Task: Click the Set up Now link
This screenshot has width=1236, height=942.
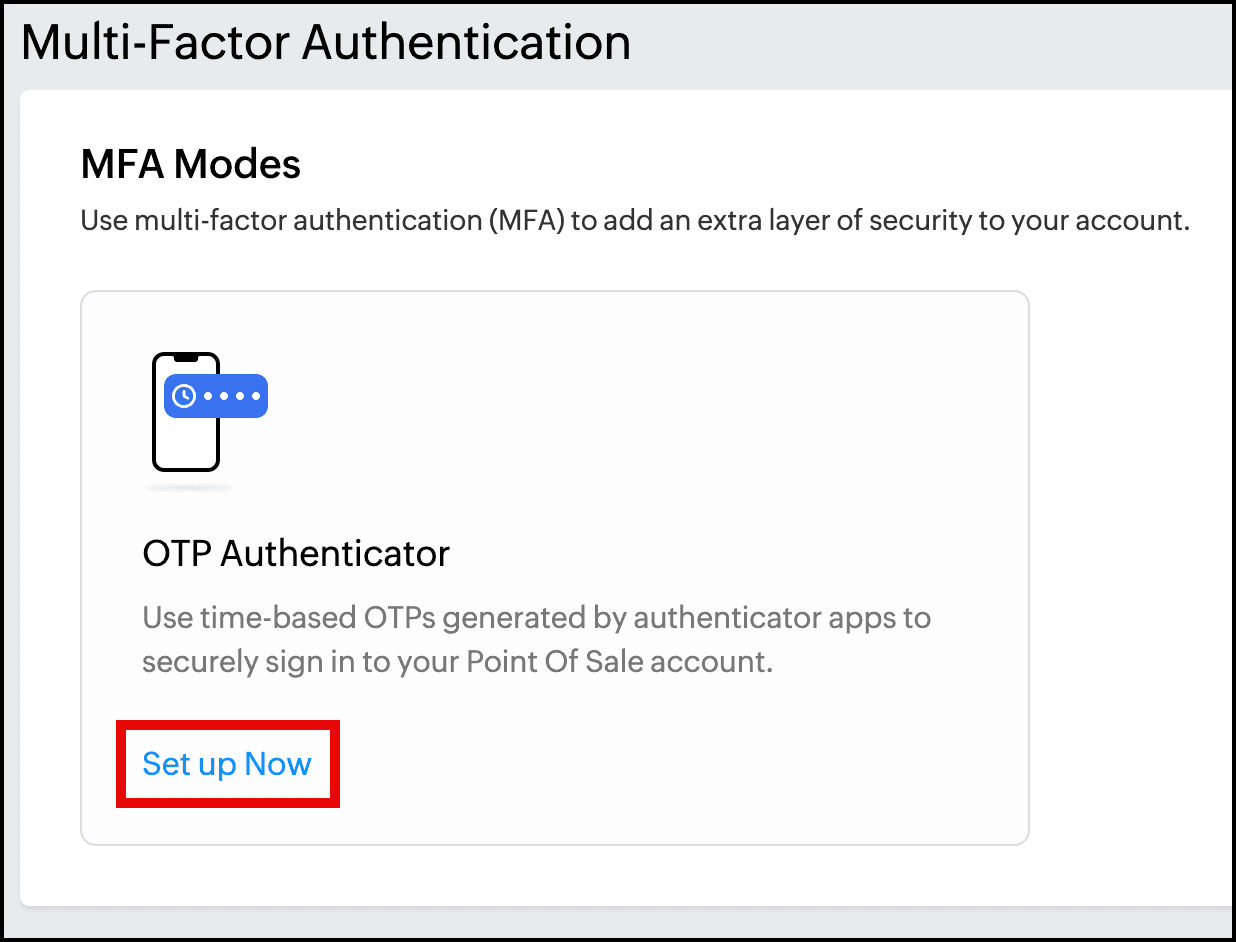Action: (227, 764)
